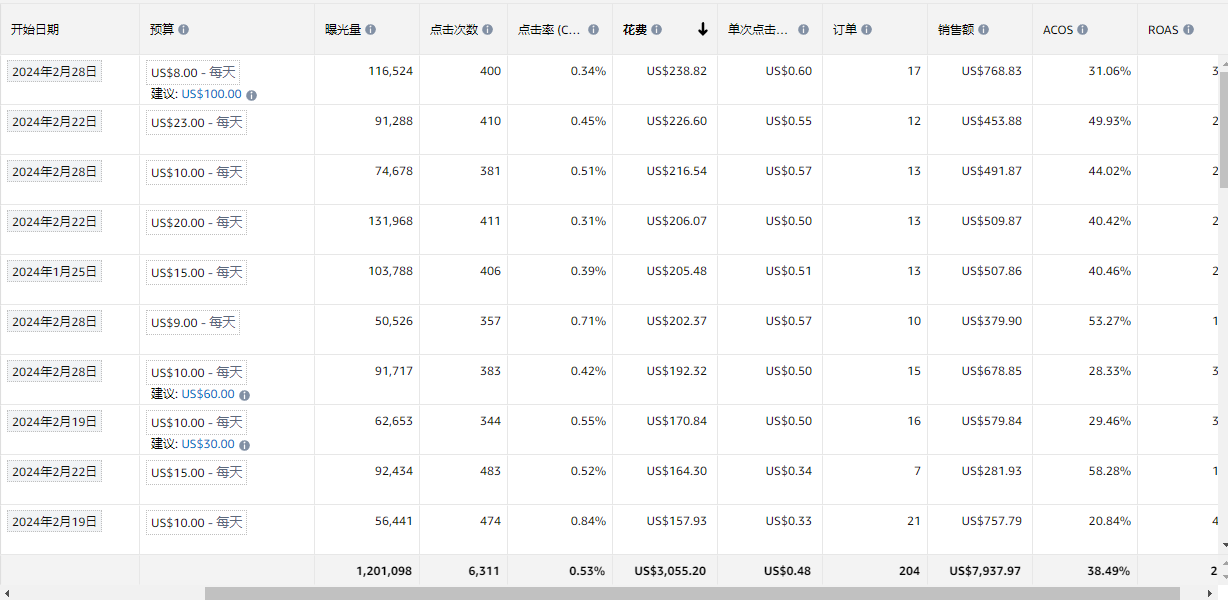
Task: Click the descending sort arrow on 花费
Action: [700, 30]
